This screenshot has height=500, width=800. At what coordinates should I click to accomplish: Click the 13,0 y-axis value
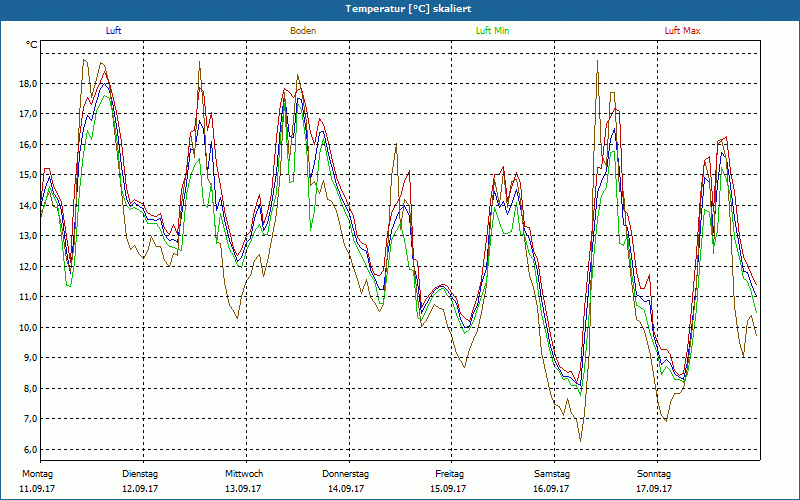29,236
